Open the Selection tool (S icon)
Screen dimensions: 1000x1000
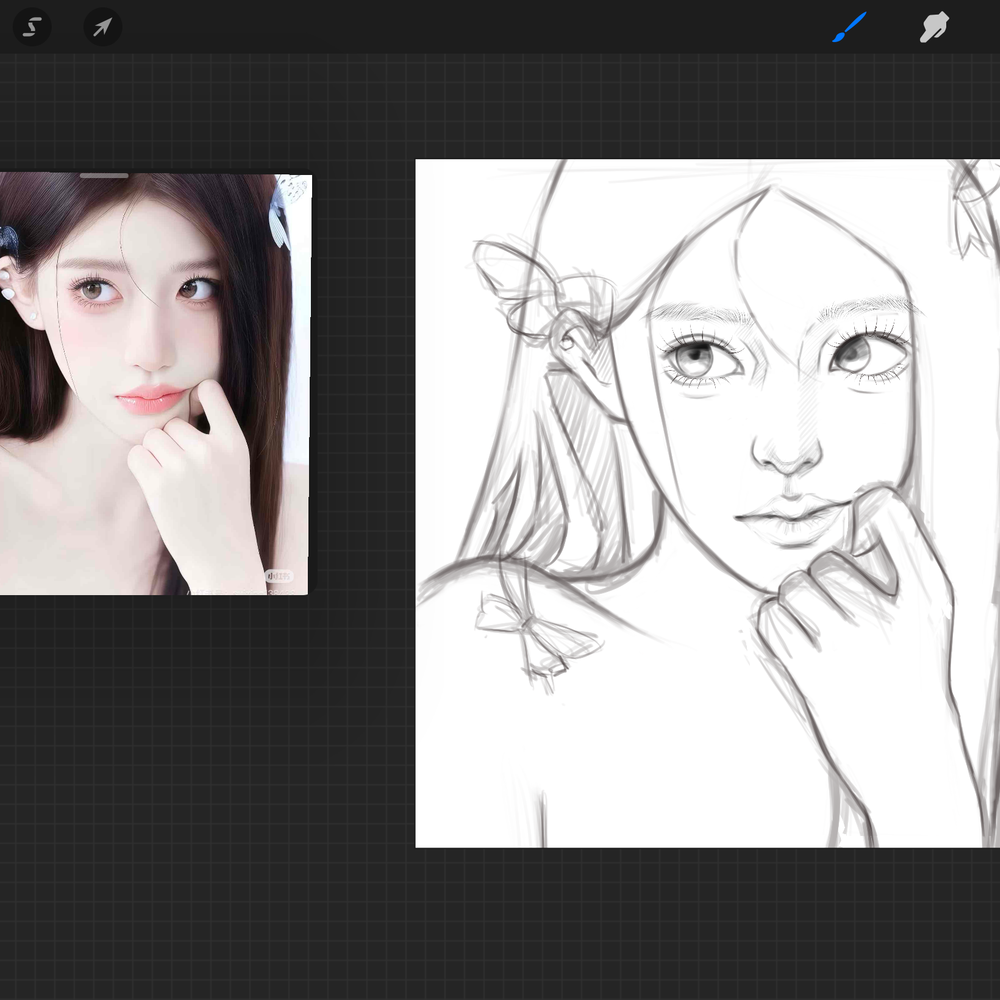click(32, 27)
